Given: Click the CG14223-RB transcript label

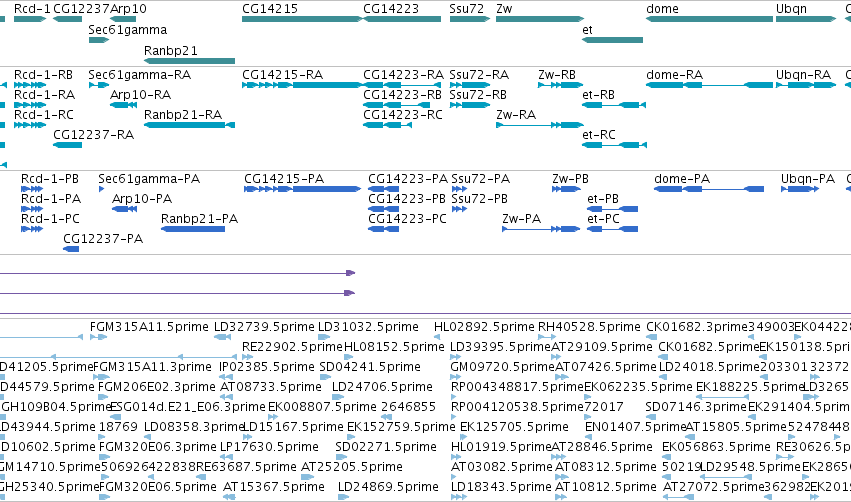Looking at the screenshot, I should 402,94.
